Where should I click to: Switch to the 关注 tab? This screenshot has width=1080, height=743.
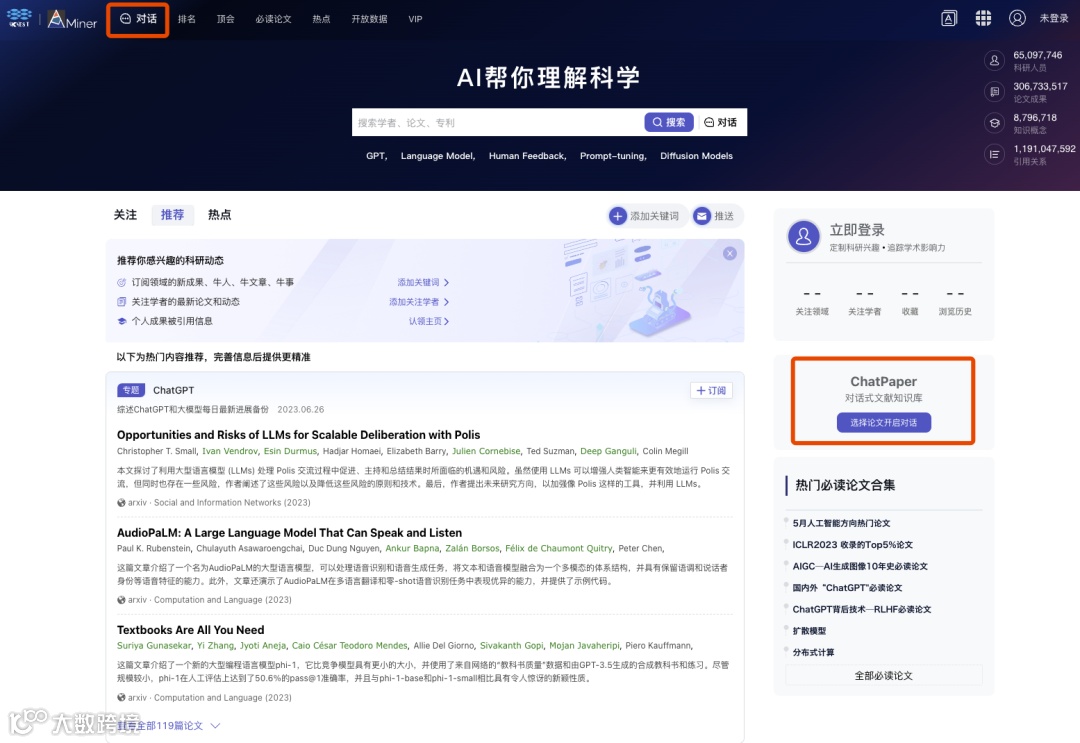point(125,215)
